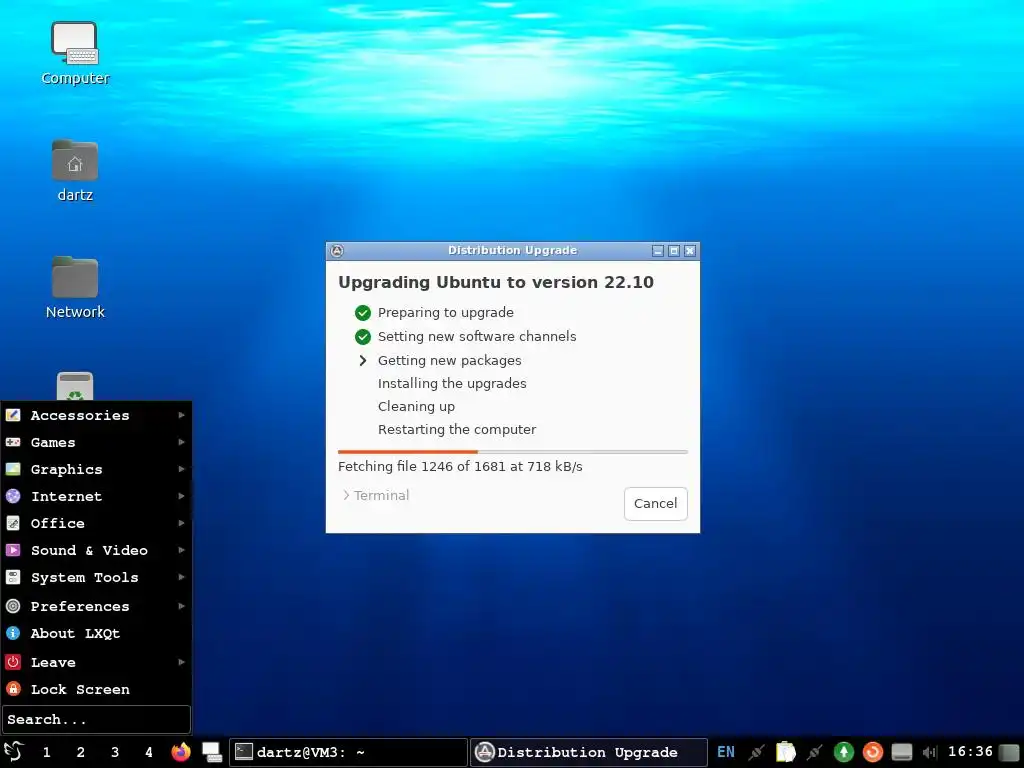Click the Games controller icon
Screen dimensions: 1024x768
pos(13,442)
